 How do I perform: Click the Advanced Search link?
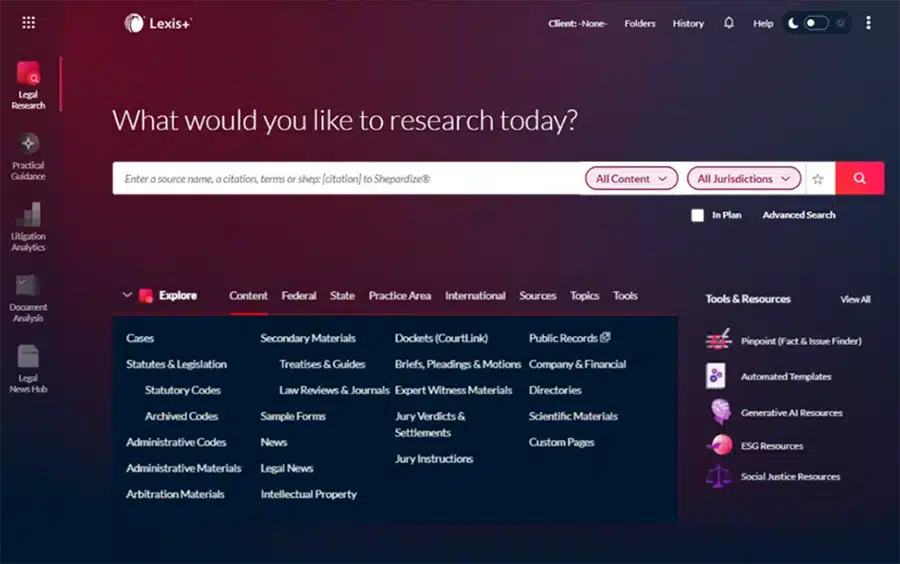click(798, 215)
